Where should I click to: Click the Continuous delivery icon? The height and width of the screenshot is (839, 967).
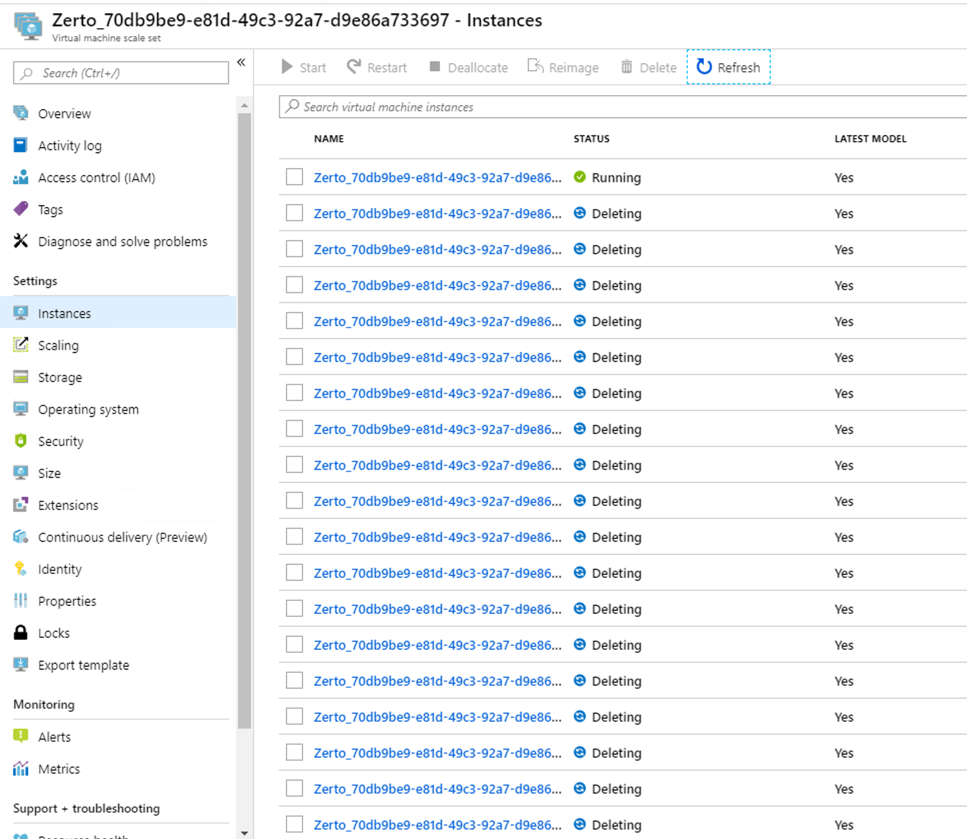(20, 537)
